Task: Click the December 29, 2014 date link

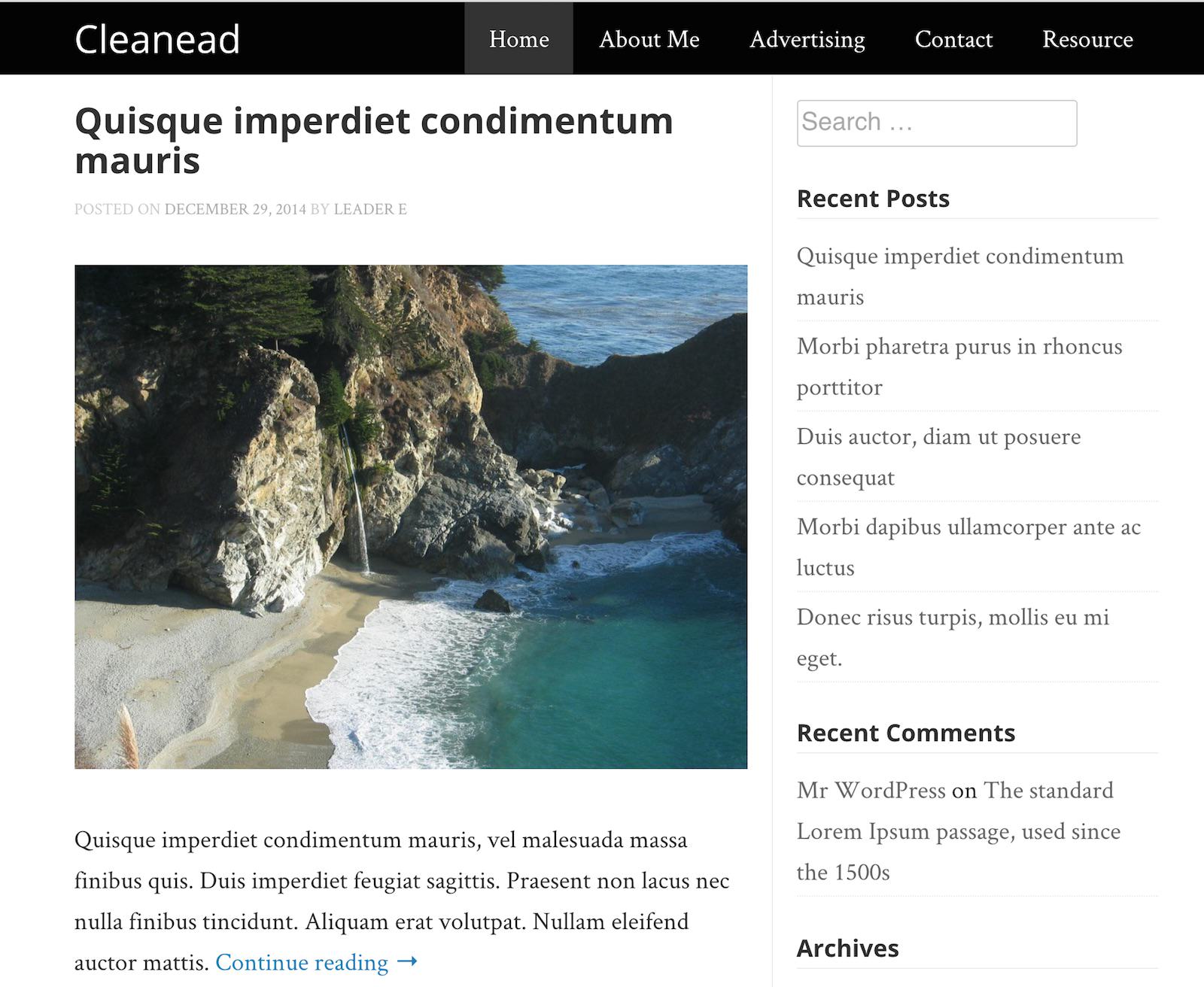Action: [235, 209]
